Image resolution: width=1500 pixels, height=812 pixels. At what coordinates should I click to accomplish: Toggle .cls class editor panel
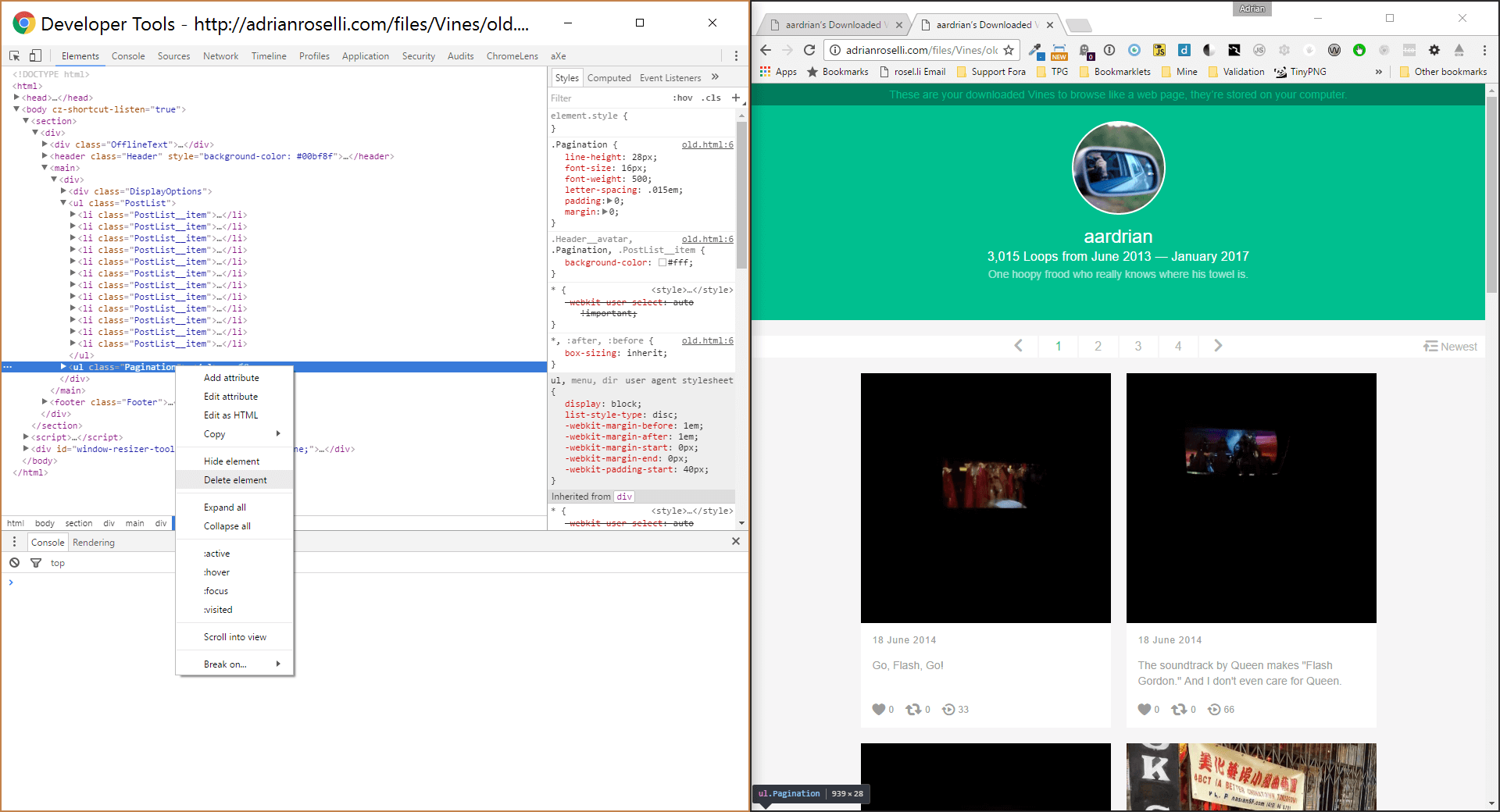[x=711, y=98]
